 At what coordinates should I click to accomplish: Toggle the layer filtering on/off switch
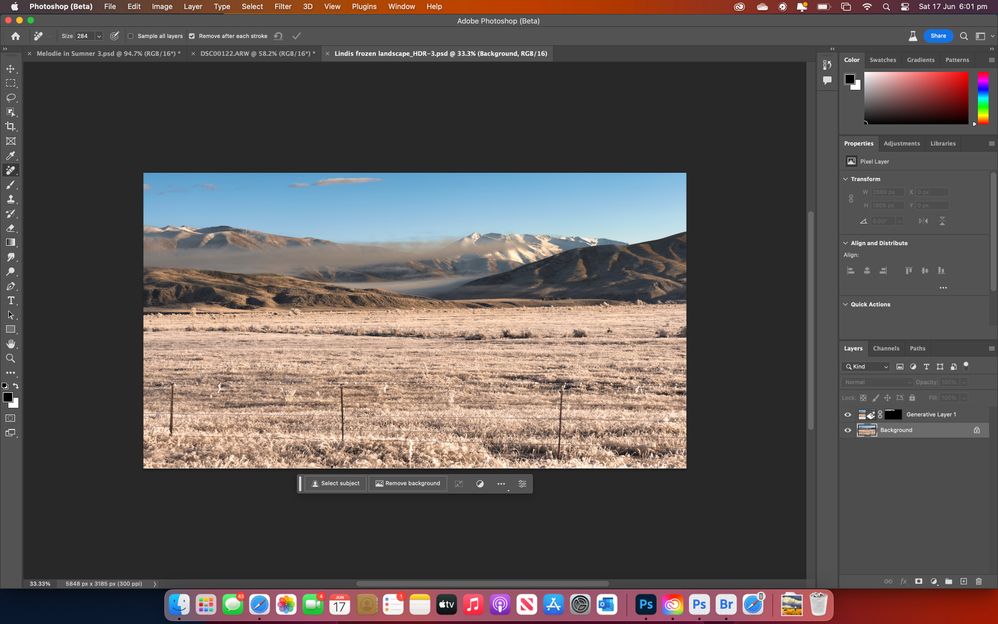pos(966,365)
